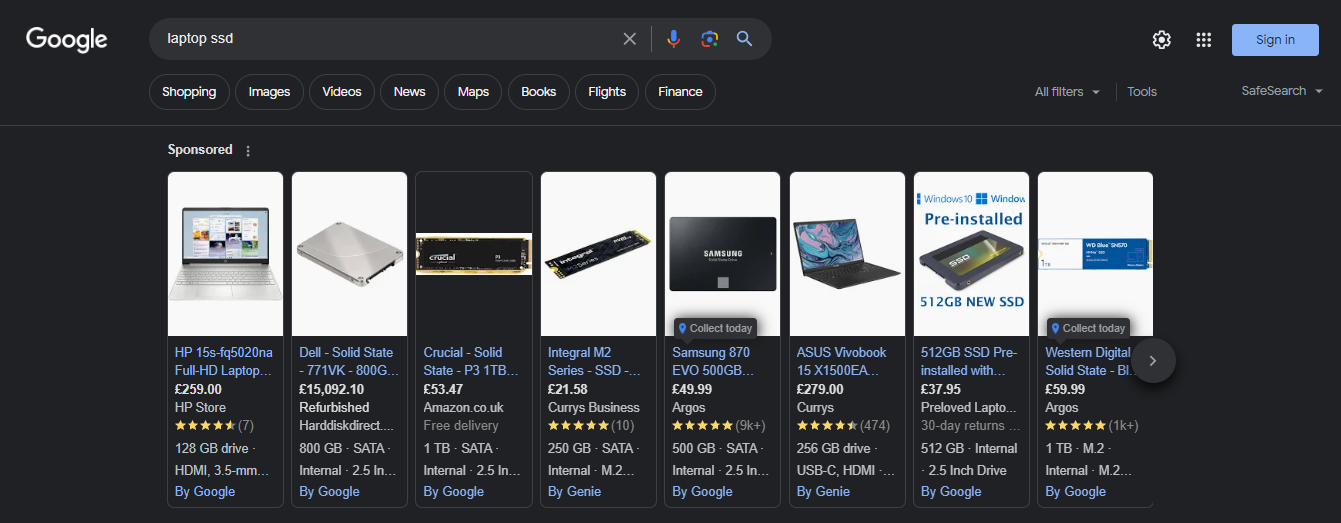Switch to the Books tab

coord(538,92)
